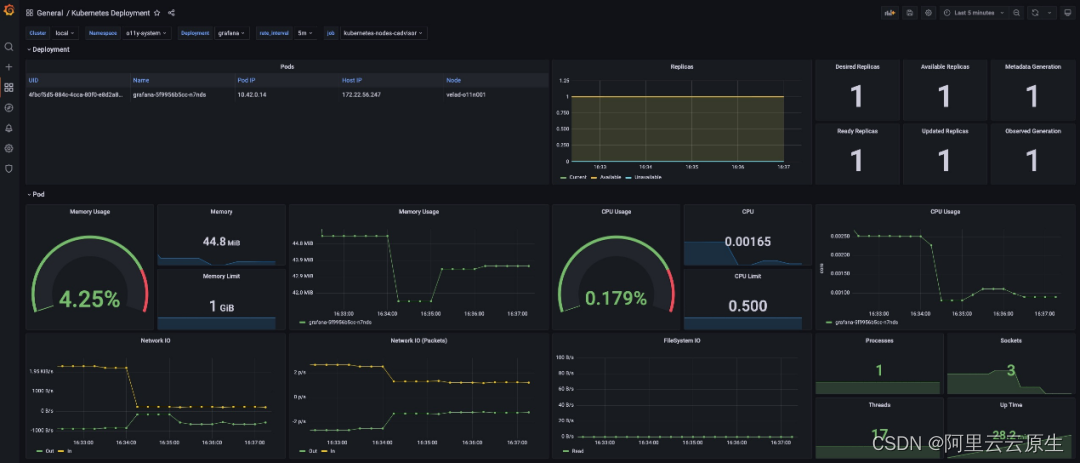The height and width of the screenshot is (463, 1080).
Task: Click Node value velad-o11n001
Action: [466, 94]
